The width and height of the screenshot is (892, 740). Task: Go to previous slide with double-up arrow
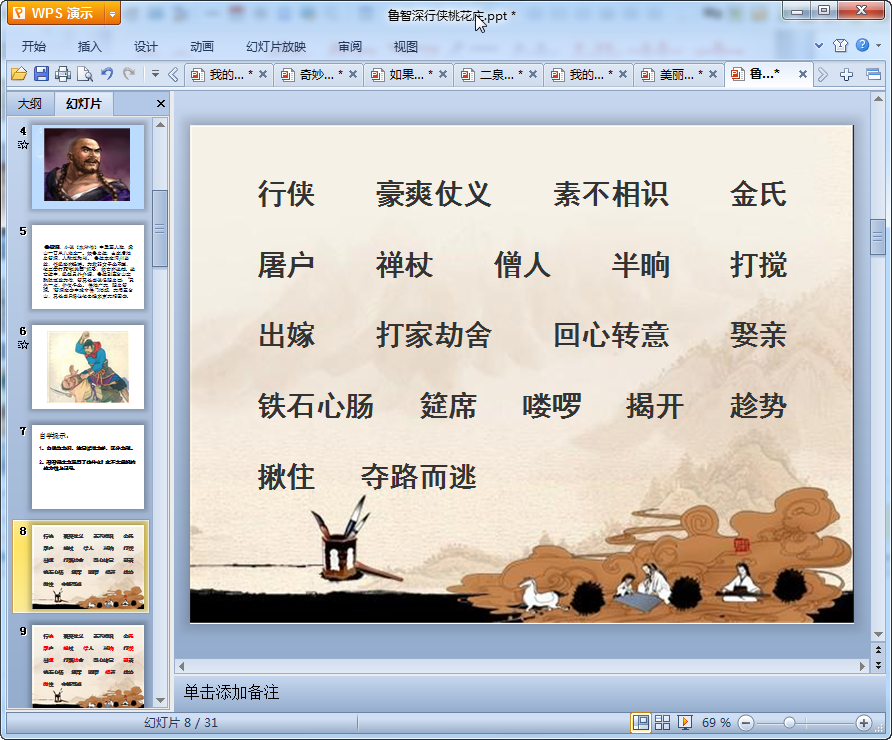(878, 650)
